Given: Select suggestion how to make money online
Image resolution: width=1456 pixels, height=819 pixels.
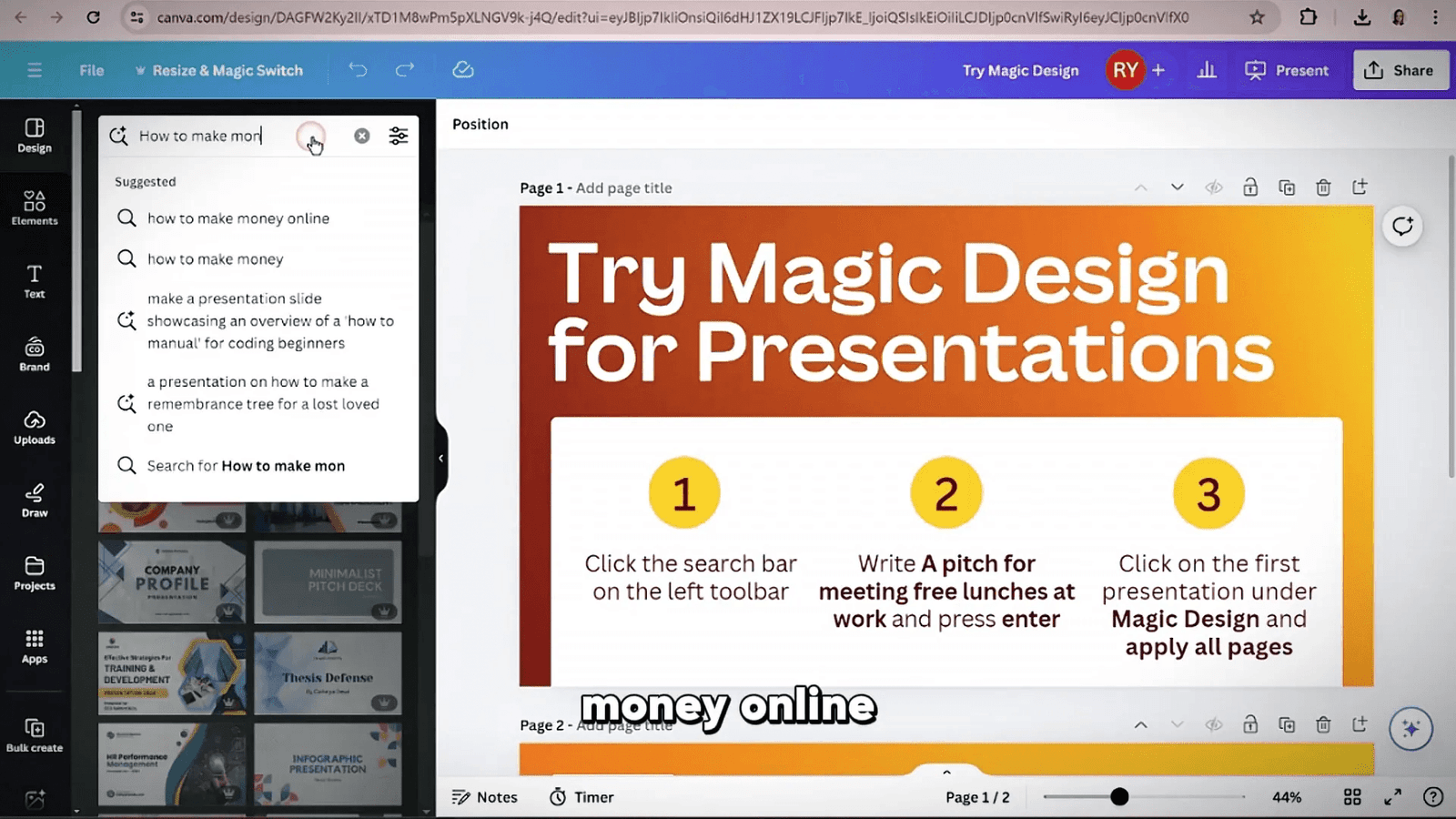Looking at the screenshot, I should pyautogui.click(x=258, y=218).
